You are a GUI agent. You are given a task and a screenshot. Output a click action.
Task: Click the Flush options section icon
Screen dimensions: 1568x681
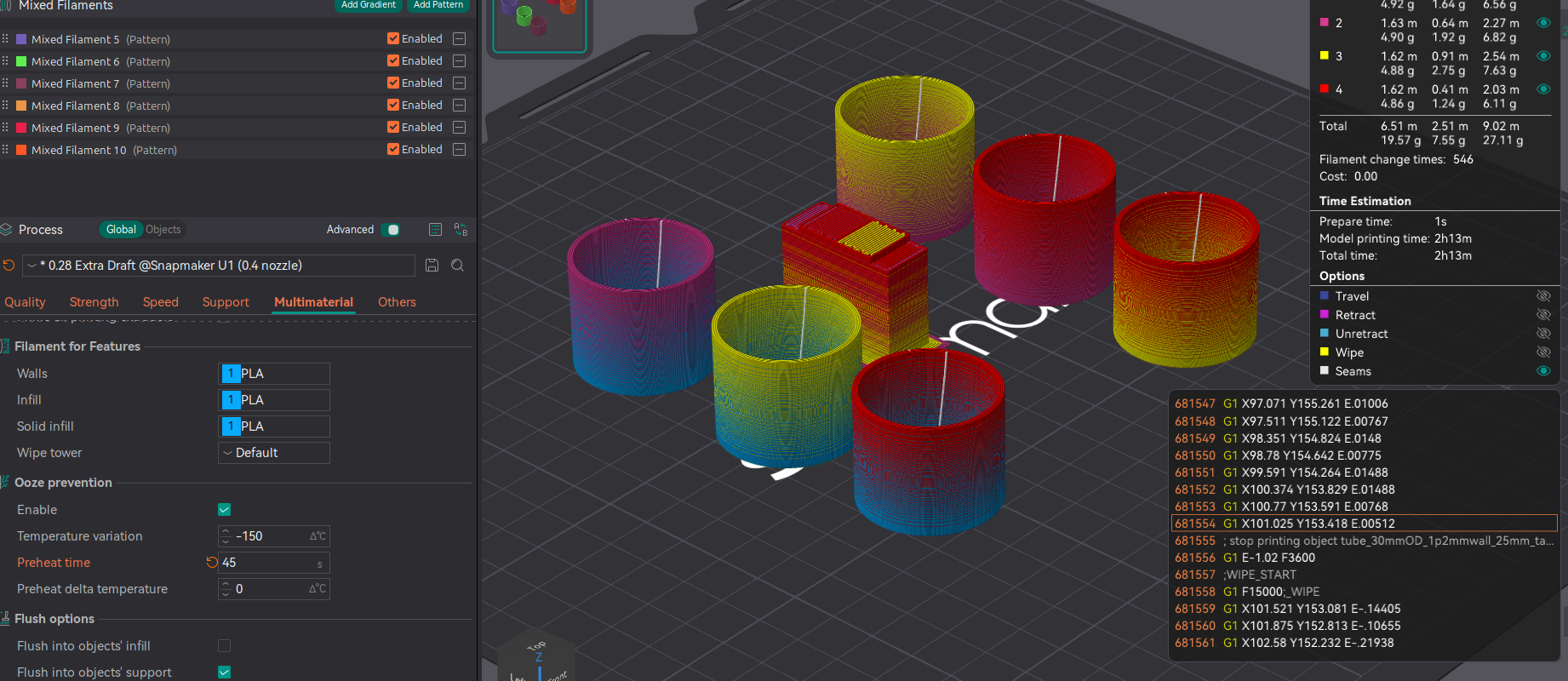tap(5, 619)
